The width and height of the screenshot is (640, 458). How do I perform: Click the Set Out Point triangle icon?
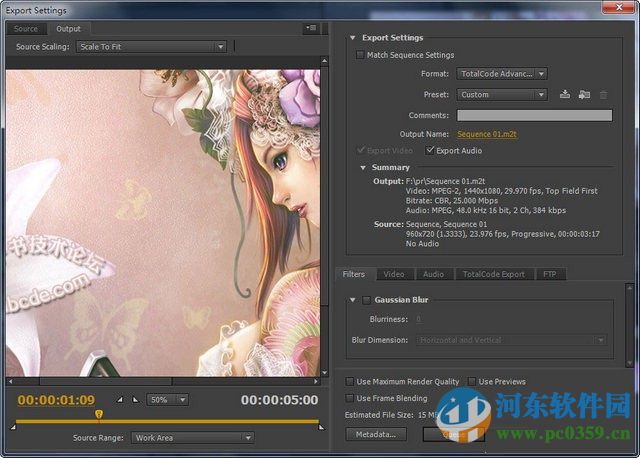(136, 400)
